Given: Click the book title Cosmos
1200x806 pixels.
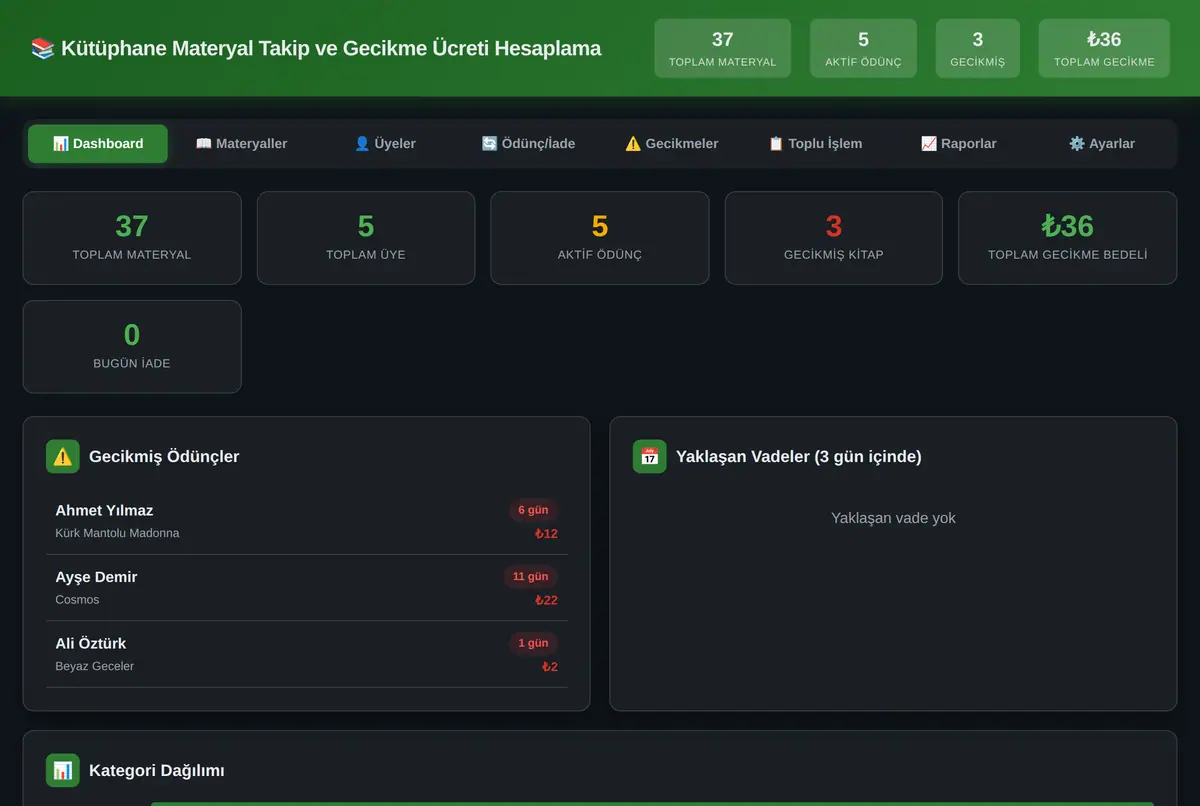Looking at the screenshot, I should [77, 600].
